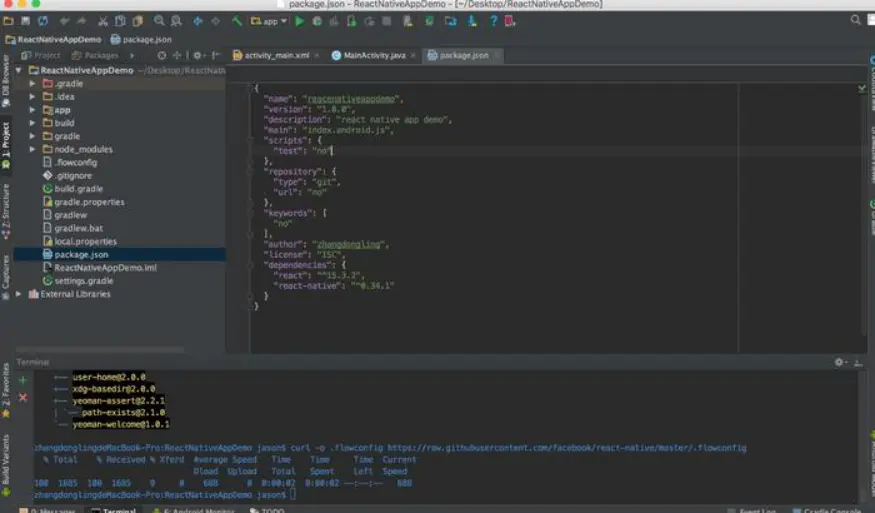Click the Find magnifier toolbar icon
Screen dimensions: 875x513
point(159,21)
